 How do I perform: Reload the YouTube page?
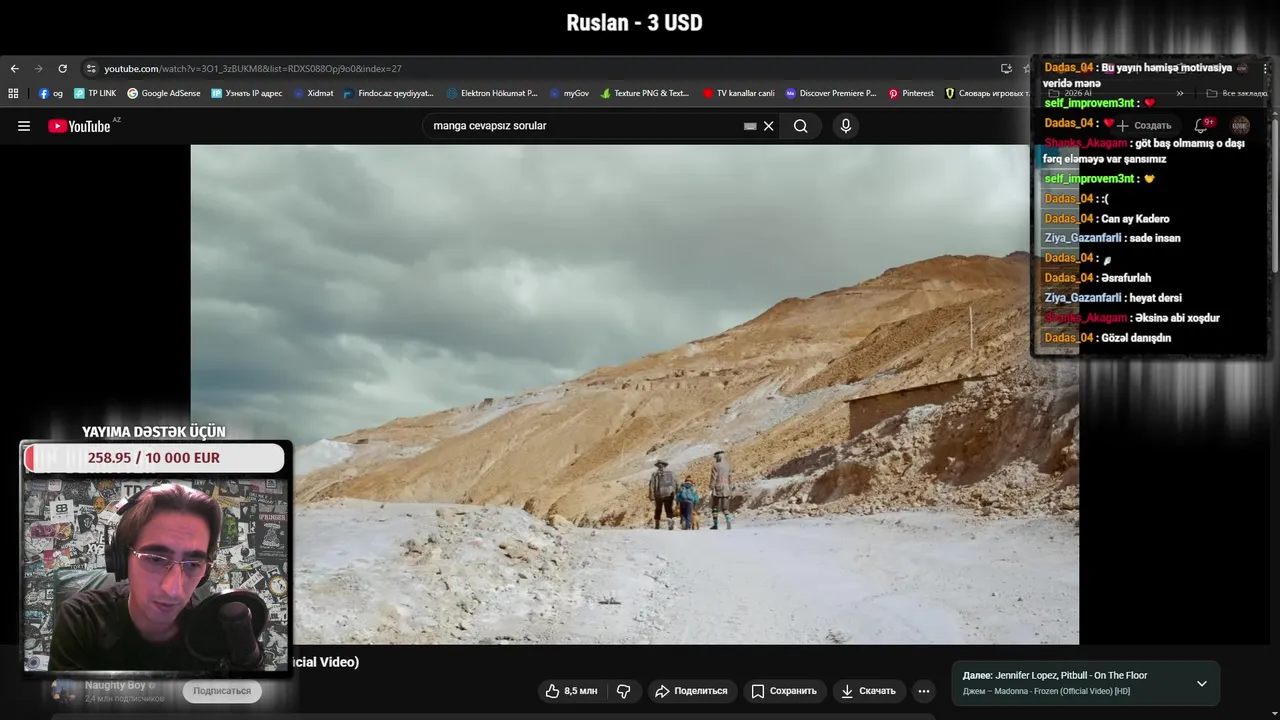pyautogui.click(x=62, y=69)
